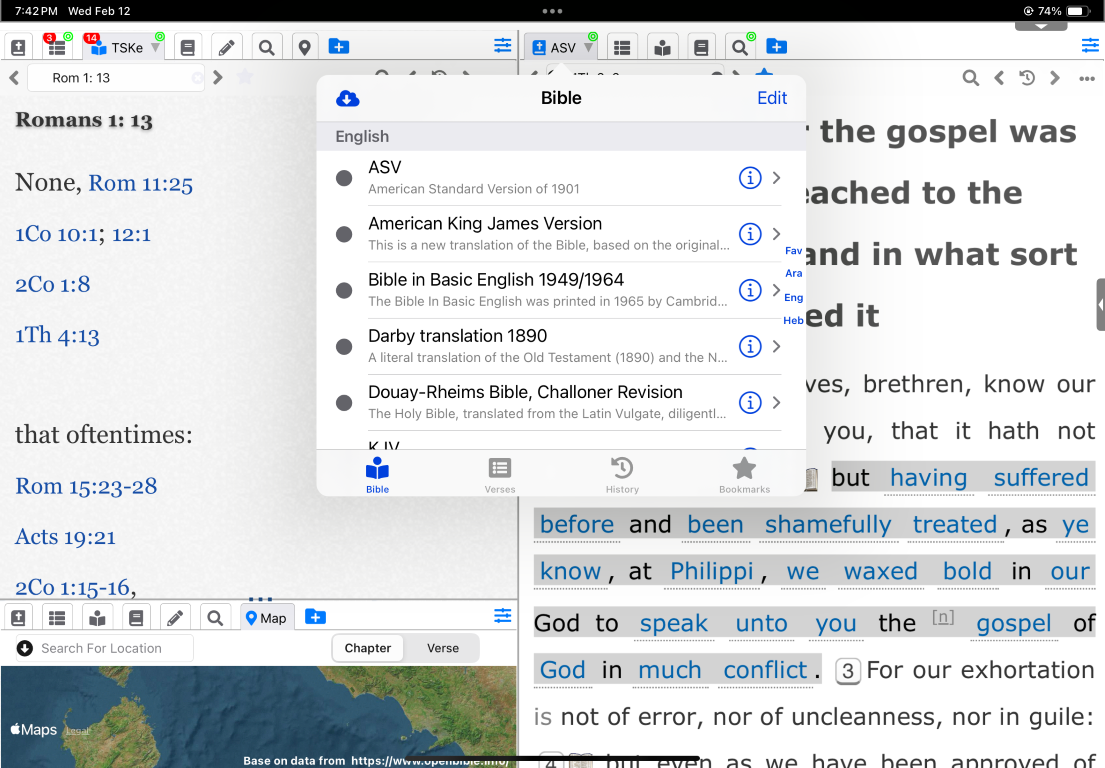Open the search magnifier in the right pane toolbar
Screen dimensions: 1105x768
tap(739, 47)
